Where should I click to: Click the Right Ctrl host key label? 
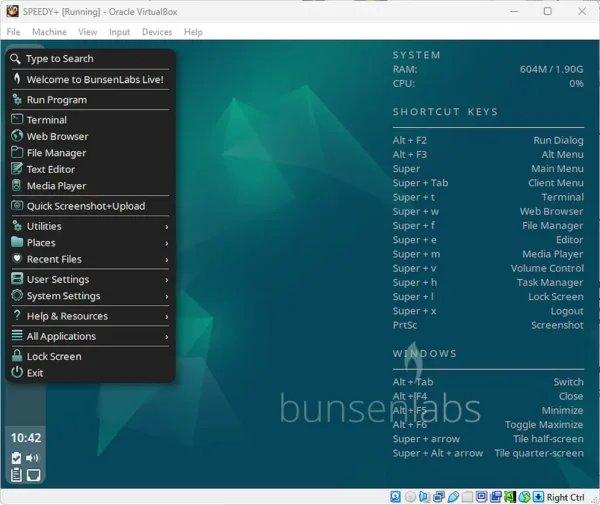click(x=565, y=497)
